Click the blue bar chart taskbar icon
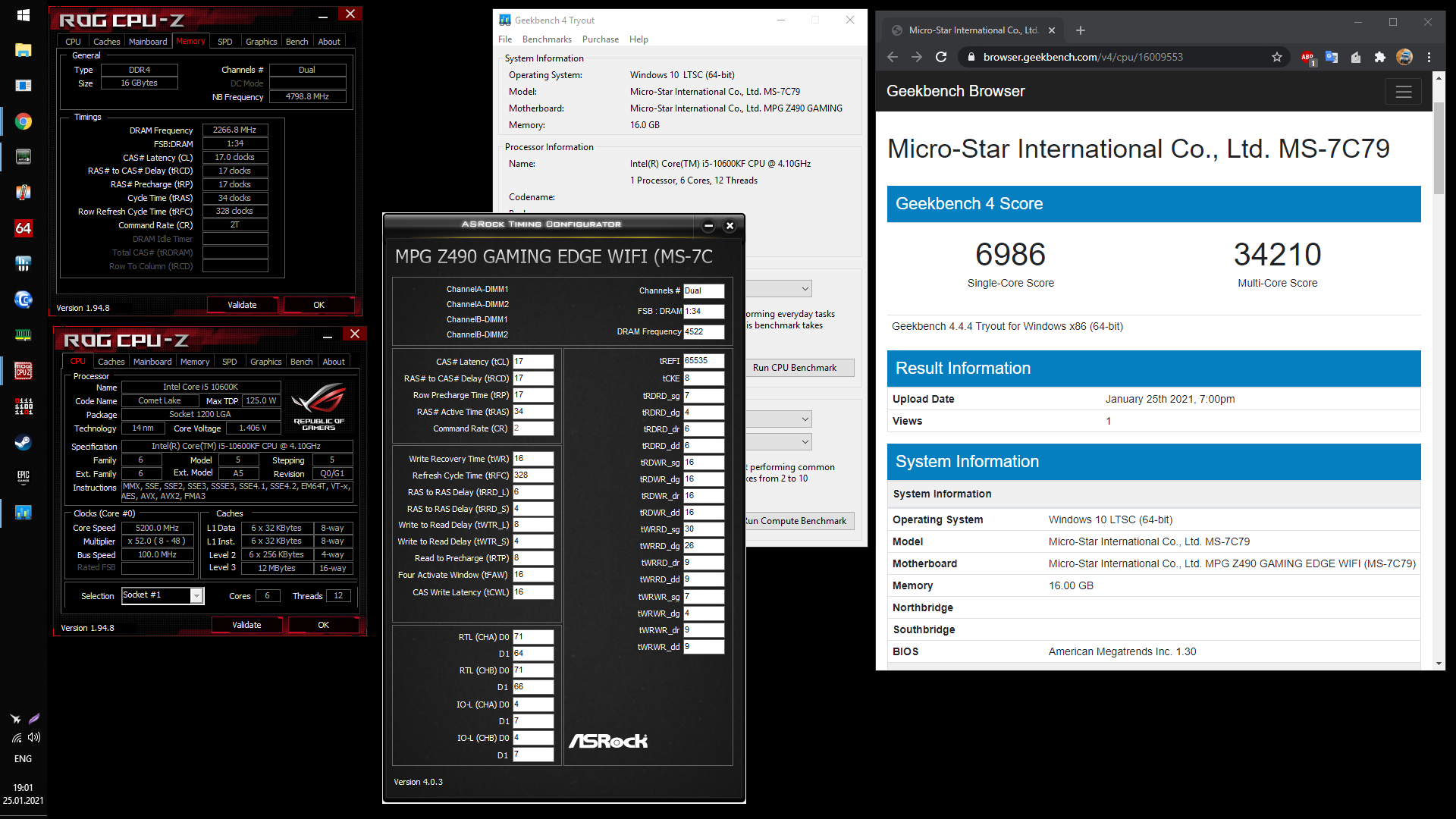The height and width of the screenshot is (819, 1456). click(24, 513)
